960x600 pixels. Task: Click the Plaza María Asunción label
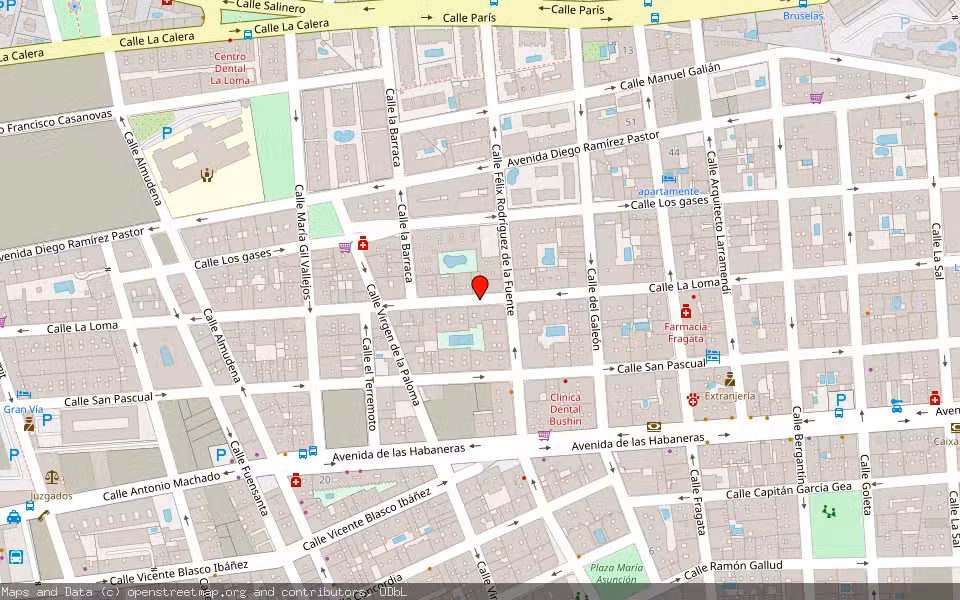617,574
